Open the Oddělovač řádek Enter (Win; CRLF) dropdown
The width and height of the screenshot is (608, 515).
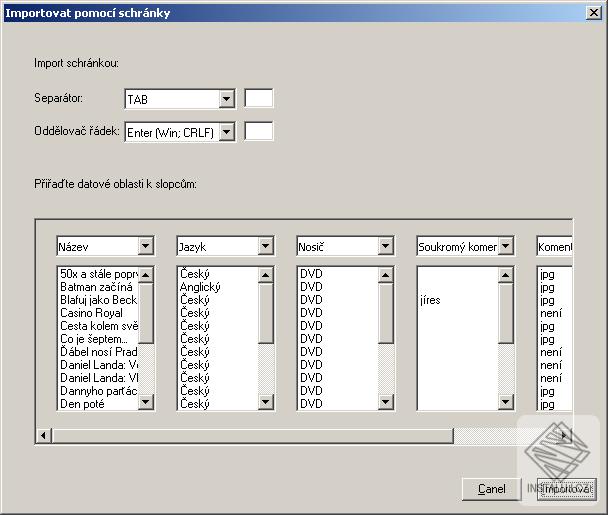(226, 132)
